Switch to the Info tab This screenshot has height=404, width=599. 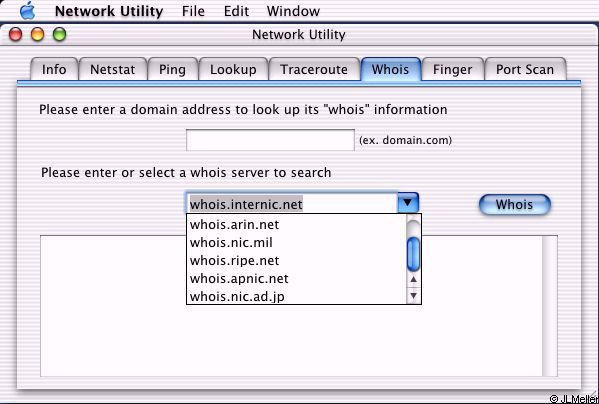pyautogui.click(x=54, y=69)
